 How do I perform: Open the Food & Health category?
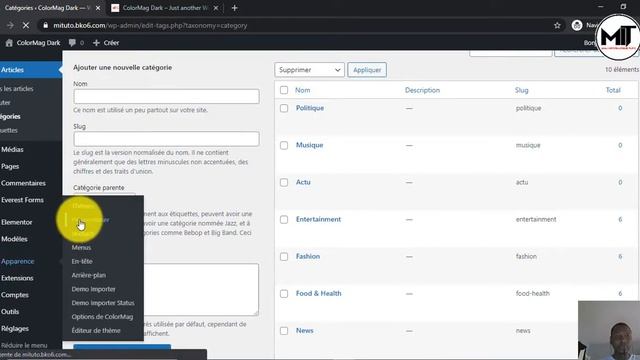318,293
